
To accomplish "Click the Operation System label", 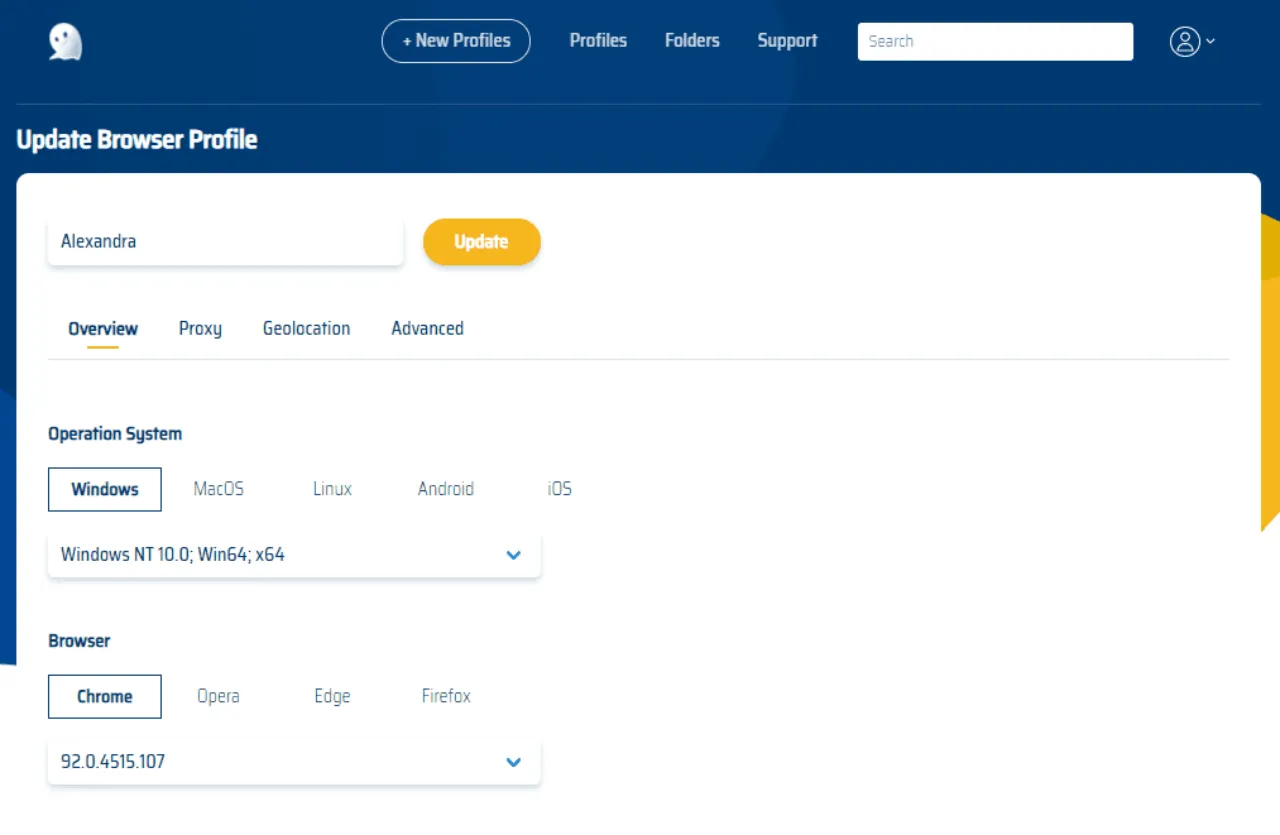I will pos(115,434).
